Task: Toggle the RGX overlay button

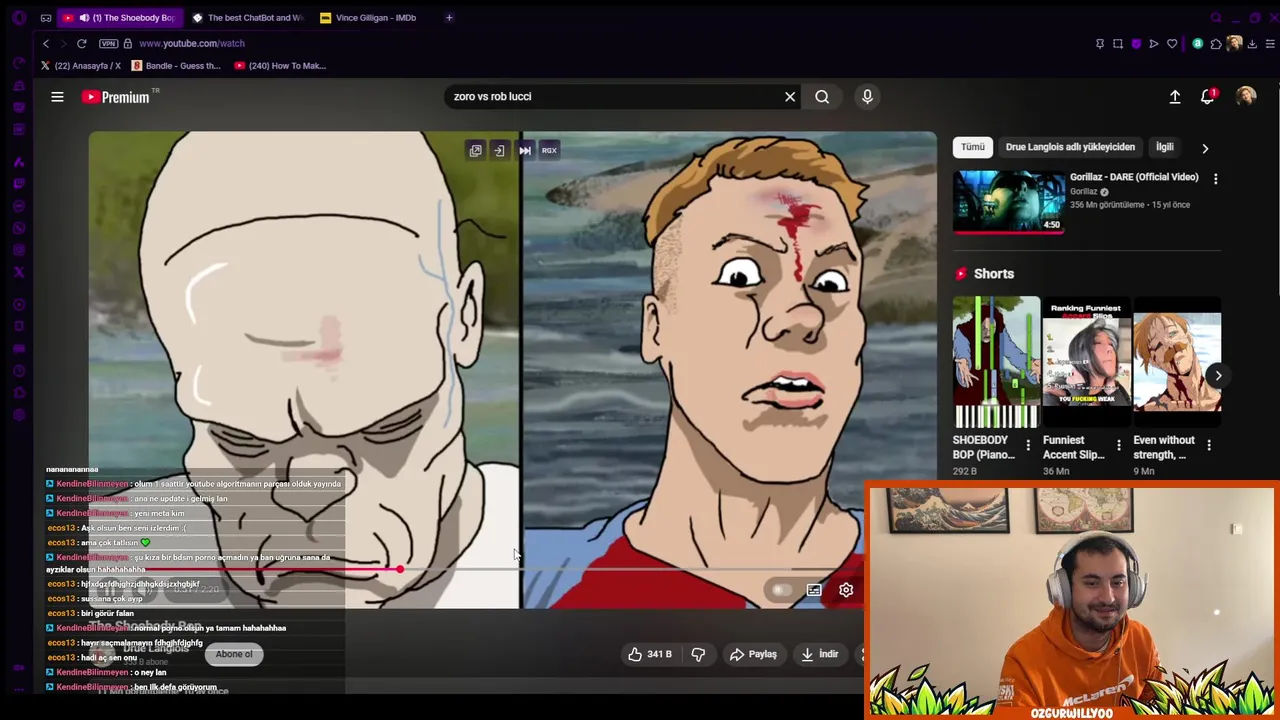Action: tap(549, 150)
